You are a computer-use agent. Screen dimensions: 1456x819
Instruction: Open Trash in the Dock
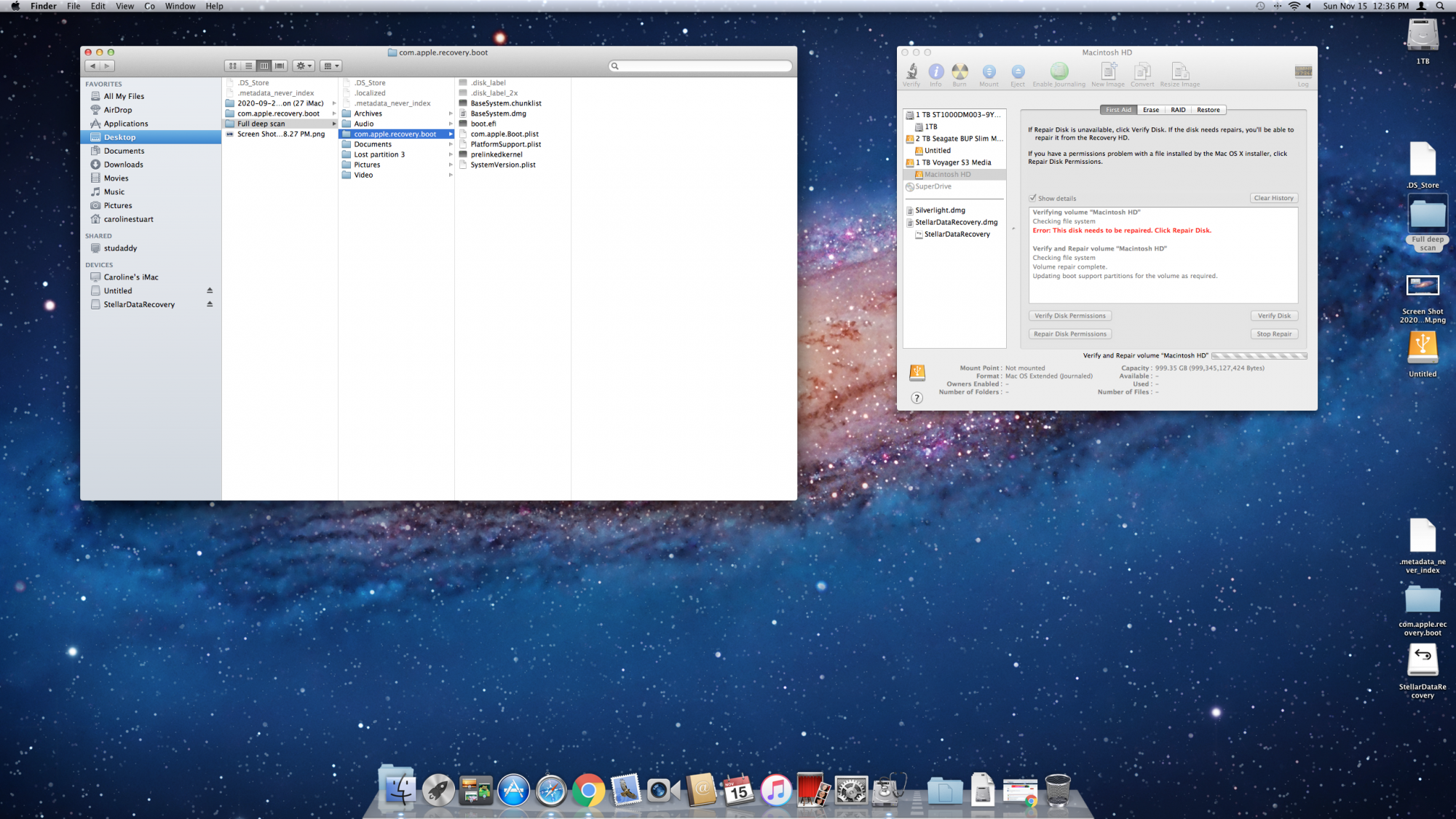tap(1058, 790)
